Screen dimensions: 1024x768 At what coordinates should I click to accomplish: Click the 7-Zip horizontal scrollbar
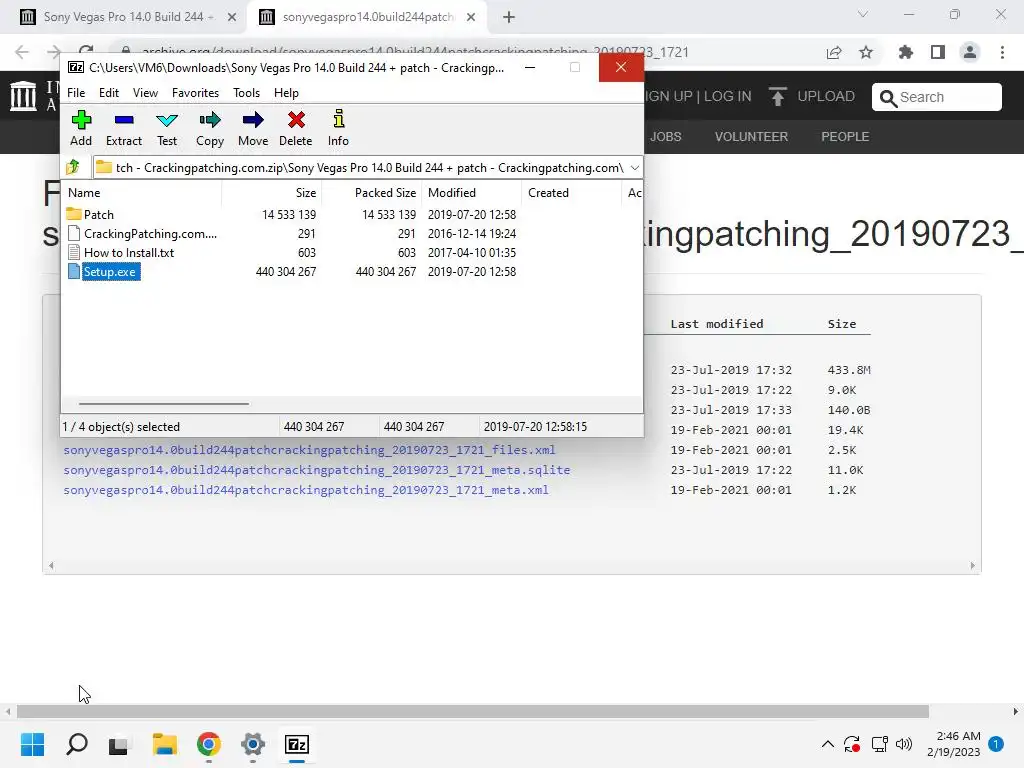click(163, 404)
